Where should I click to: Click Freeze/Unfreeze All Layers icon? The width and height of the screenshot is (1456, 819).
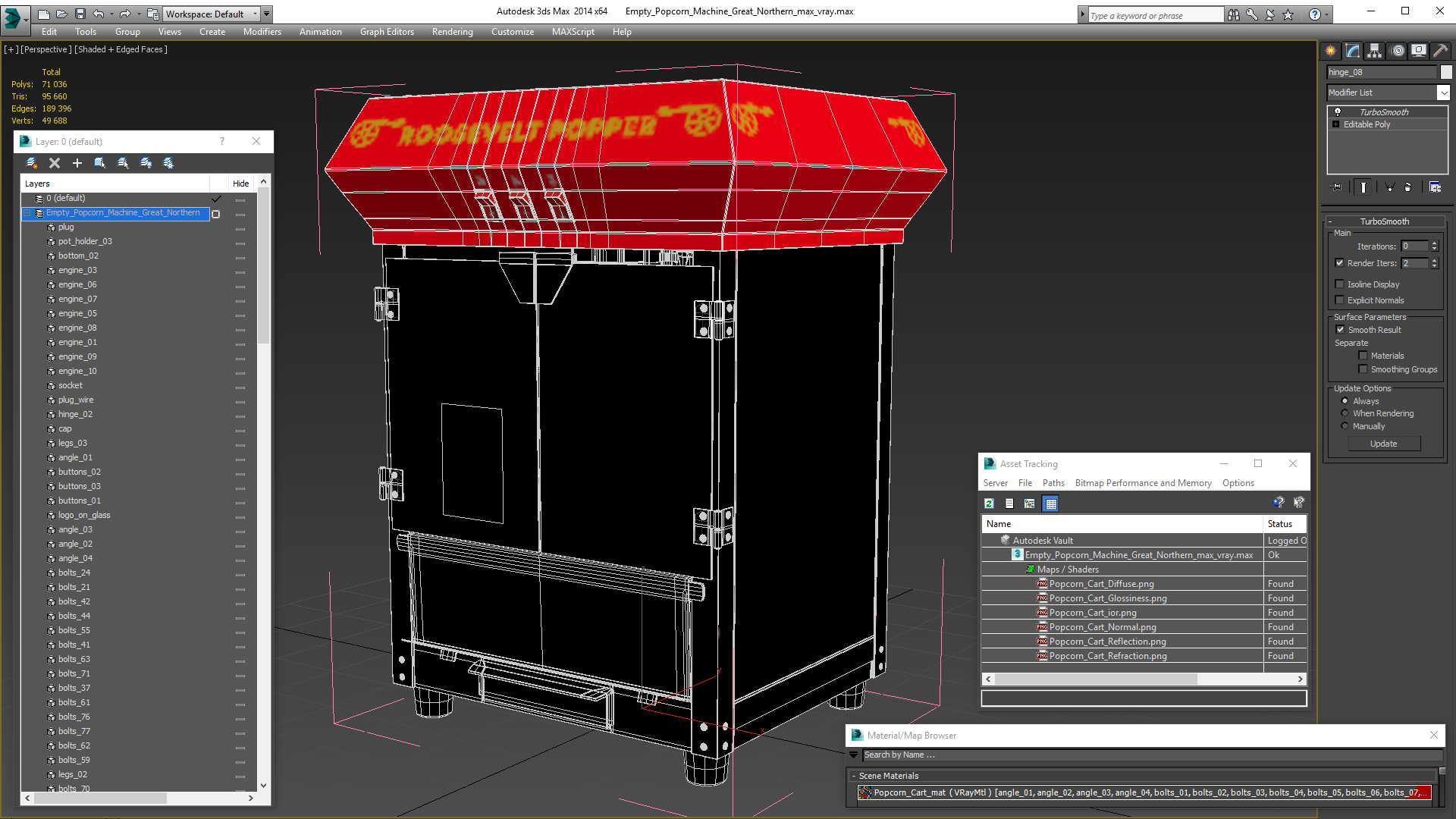click(x=168, y=163)
